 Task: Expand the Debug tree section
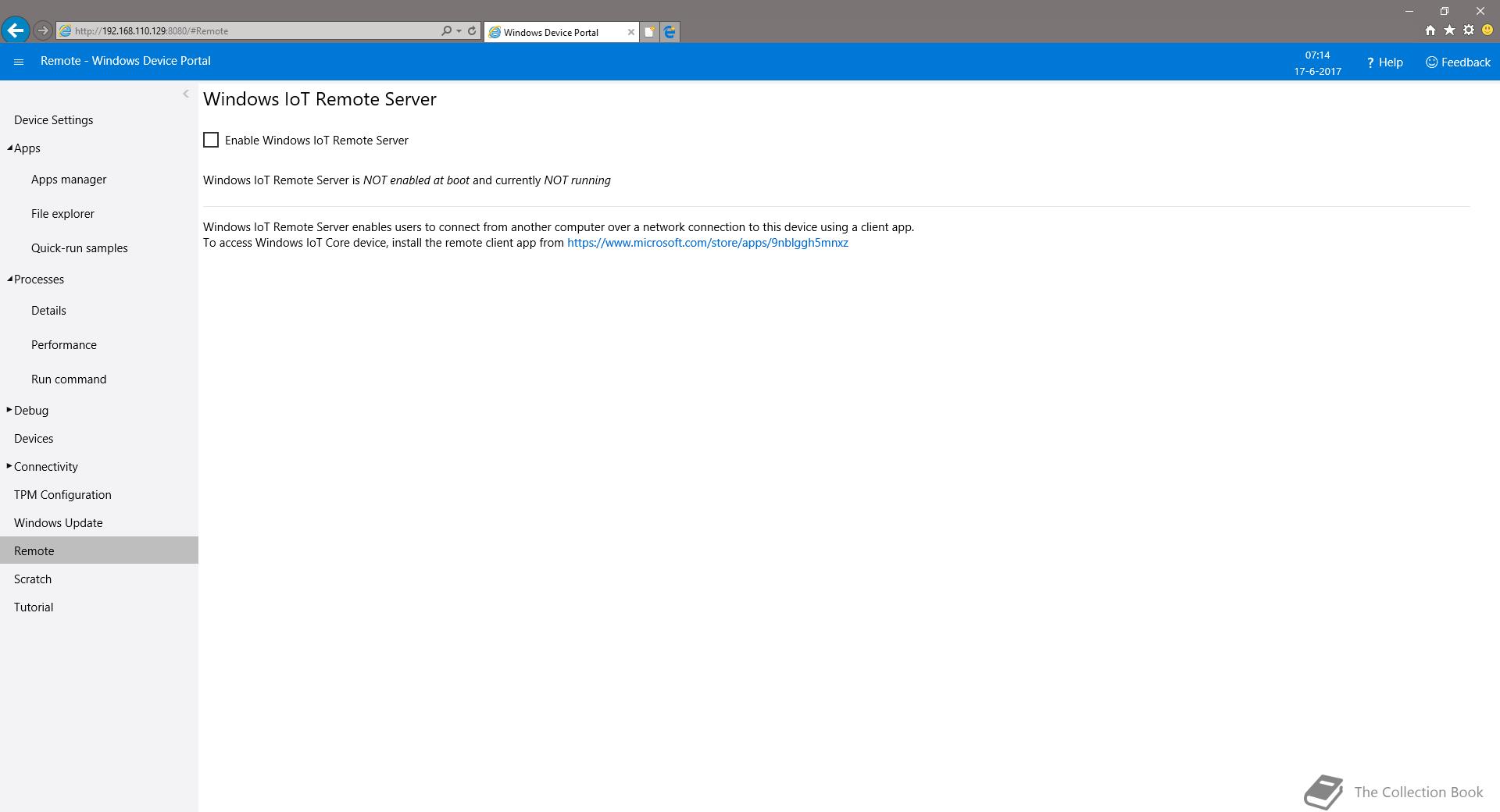9,410
